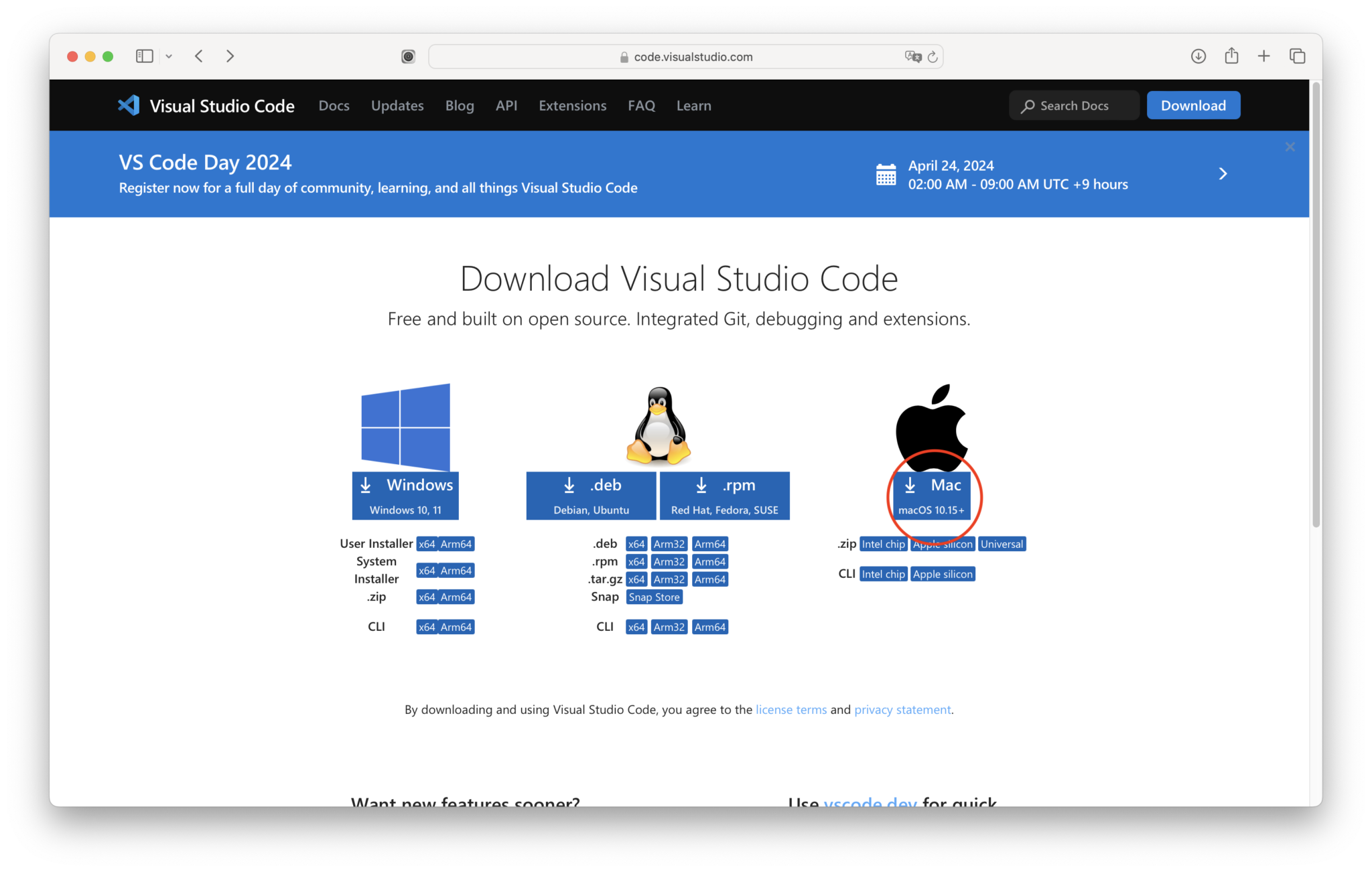Click the Linux penguin mascot image

tap(659, 424)
